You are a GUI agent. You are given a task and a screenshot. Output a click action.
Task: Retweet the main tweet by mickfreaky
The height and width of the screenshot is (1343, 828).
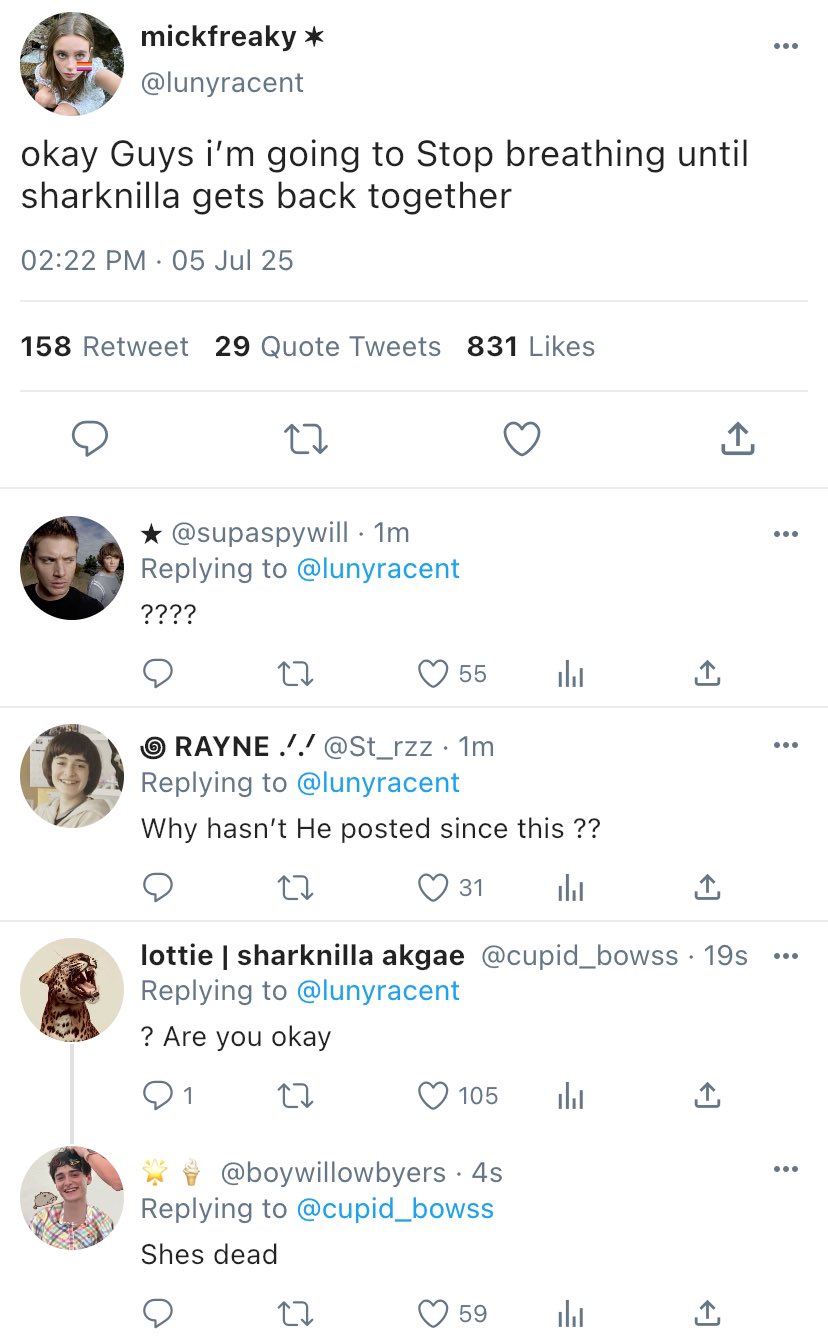(x=305, y=439)
